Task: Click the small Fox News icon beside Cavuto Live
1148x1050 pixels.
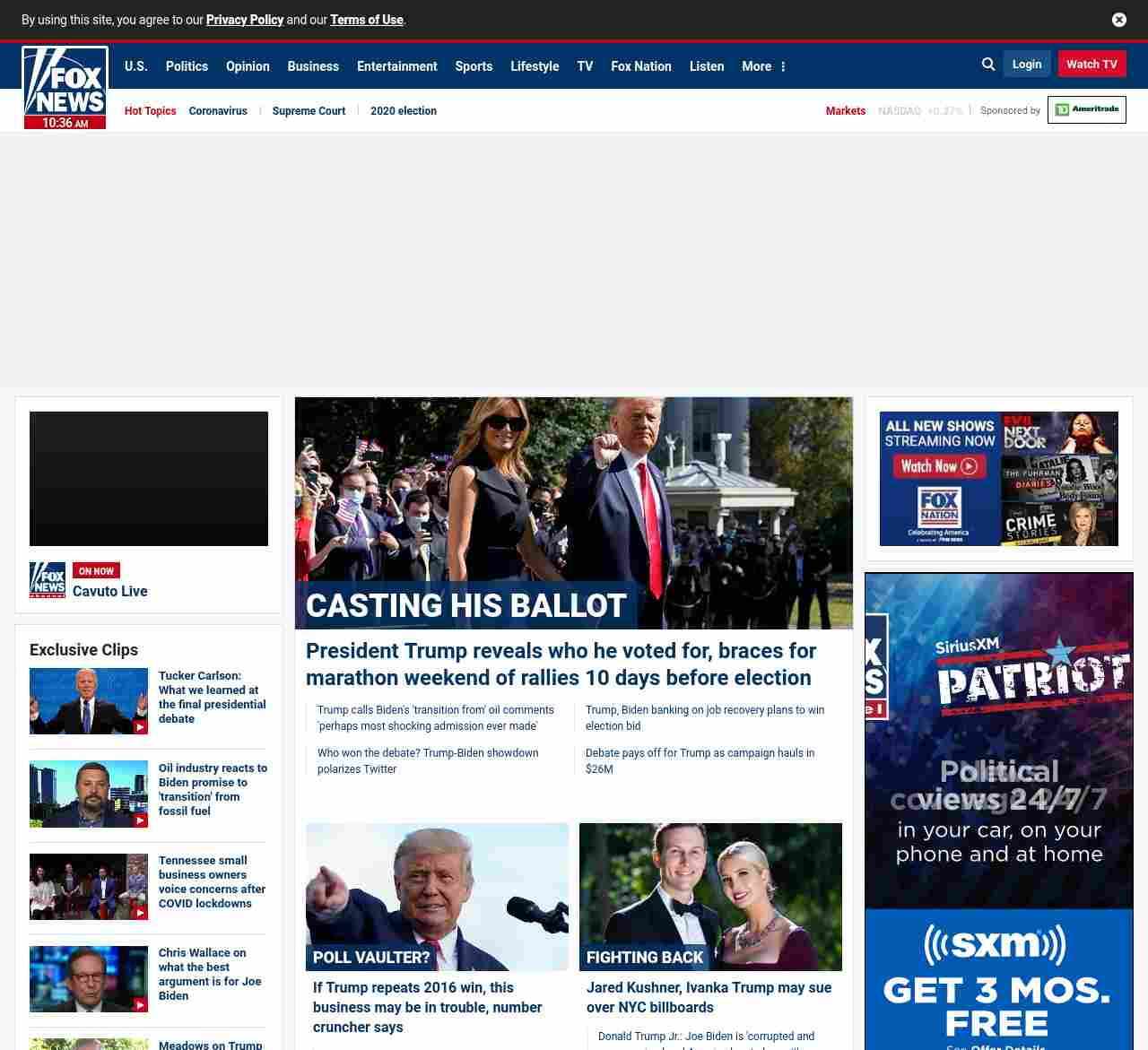Action: 48,580
